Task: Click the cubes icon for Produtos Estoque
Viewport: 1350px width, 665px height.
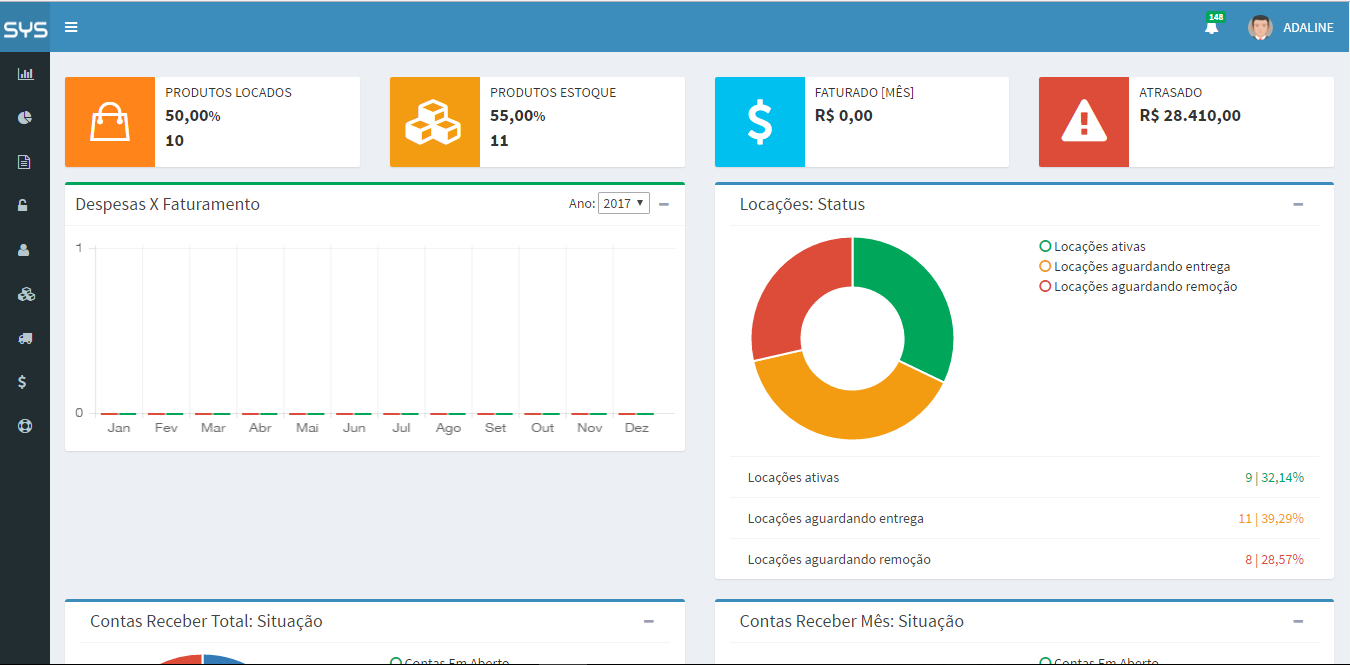Action: tap(434, 122)
